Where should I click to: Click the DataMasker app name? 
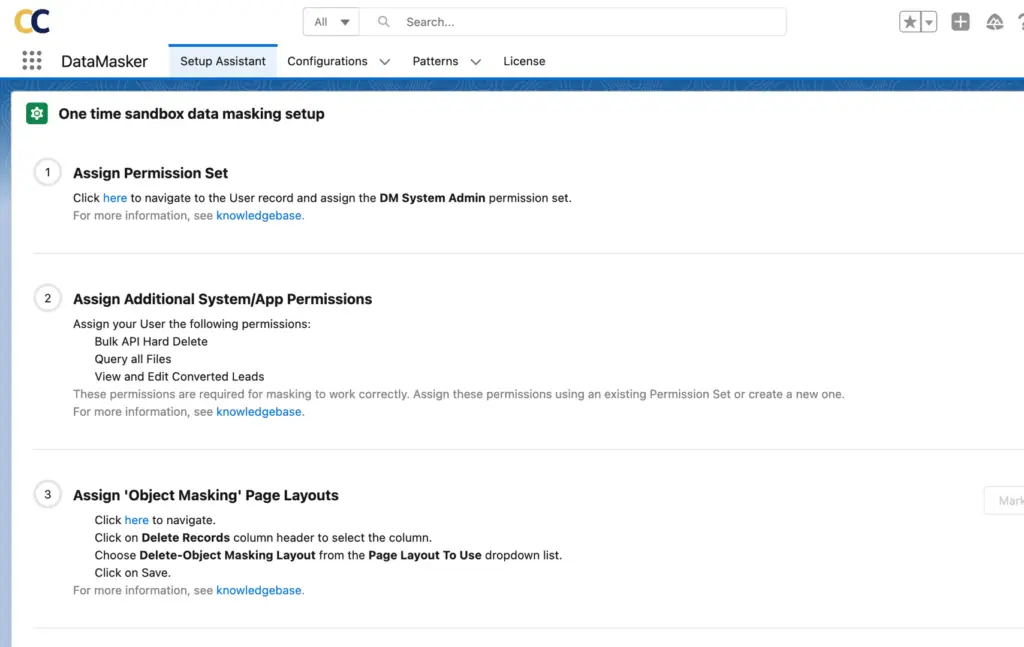(104, 61)
